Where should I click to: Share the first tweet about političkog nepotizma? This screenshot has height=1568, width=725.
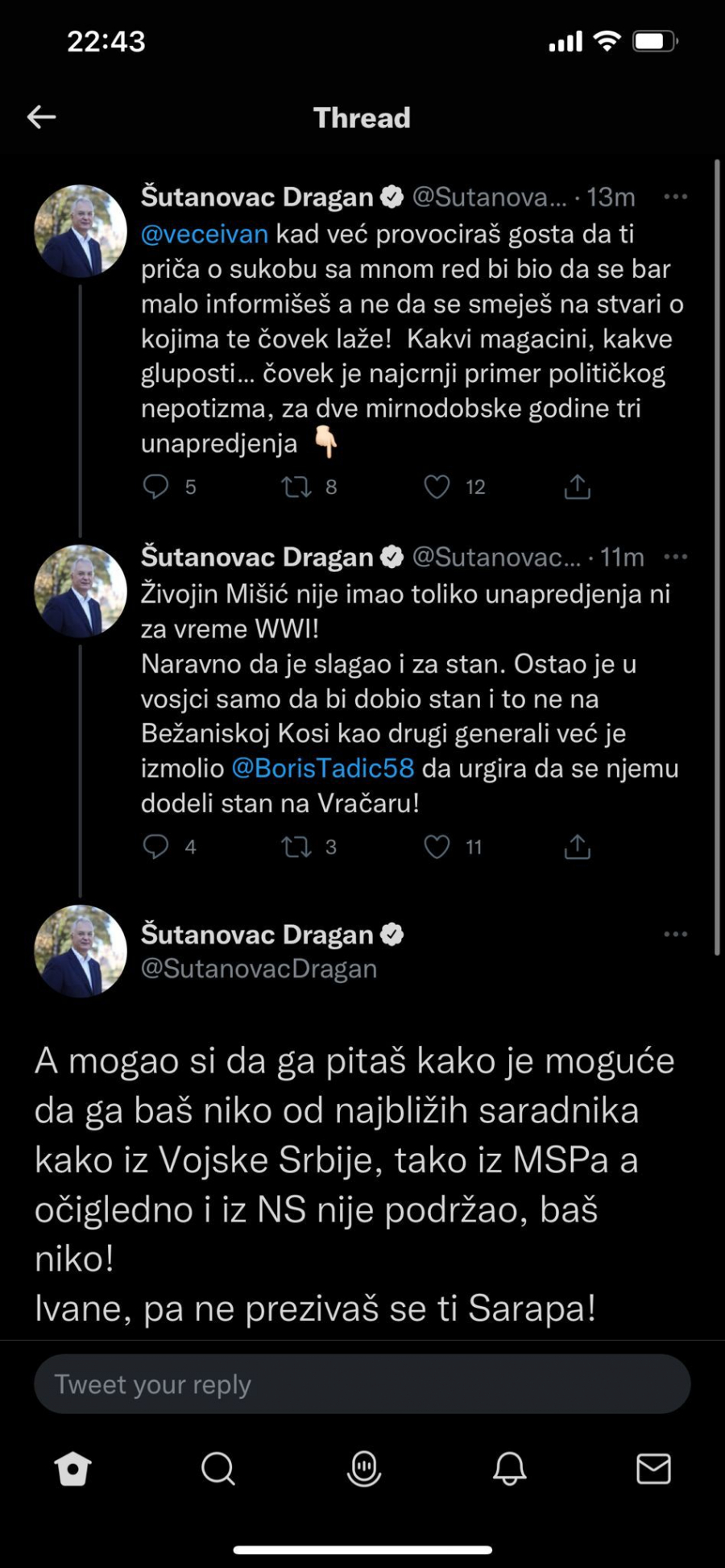(x=578, y=487)
